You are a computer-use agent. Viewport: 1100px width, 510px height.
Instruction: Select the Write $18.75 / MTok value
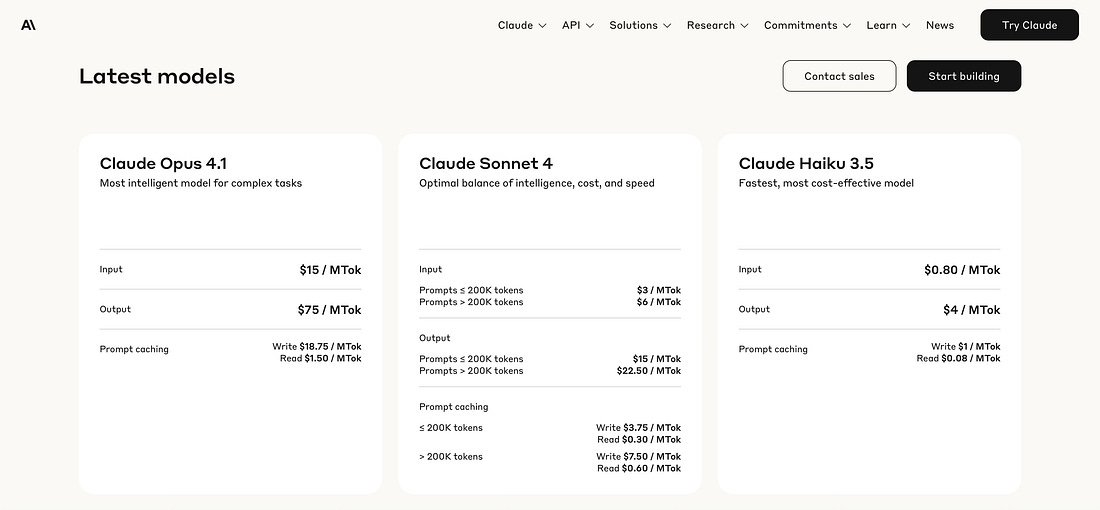pyautogui.click(x=317, y=347)
